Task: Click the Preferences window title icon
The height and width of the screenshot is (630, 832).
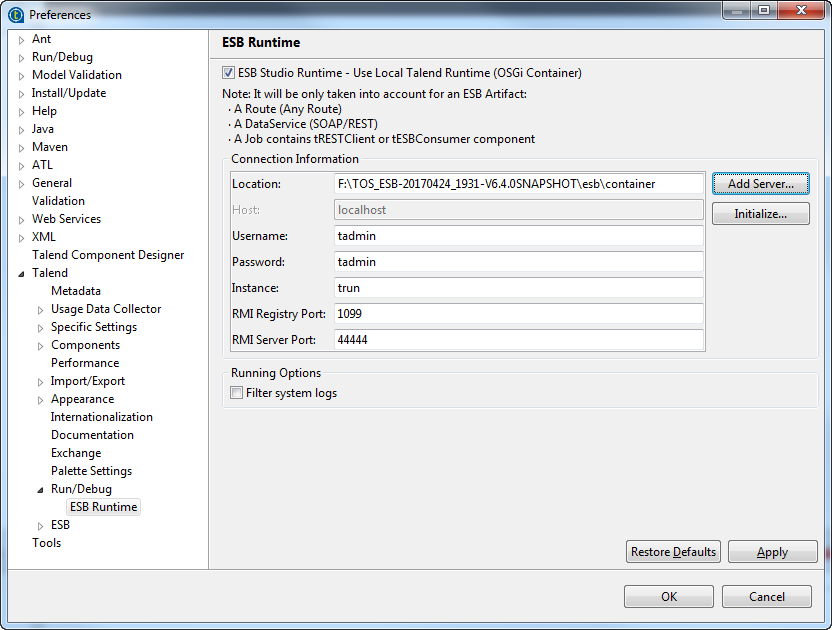Action: pos(16,14)
